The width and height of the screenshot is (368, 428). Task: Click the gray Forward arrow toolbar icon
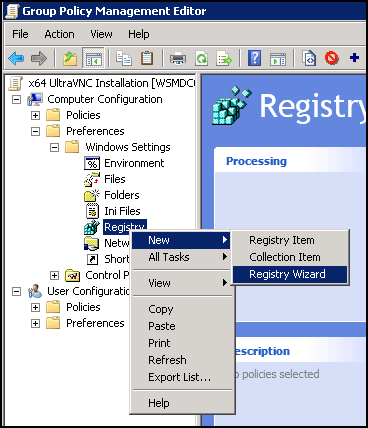click(39, 59)
